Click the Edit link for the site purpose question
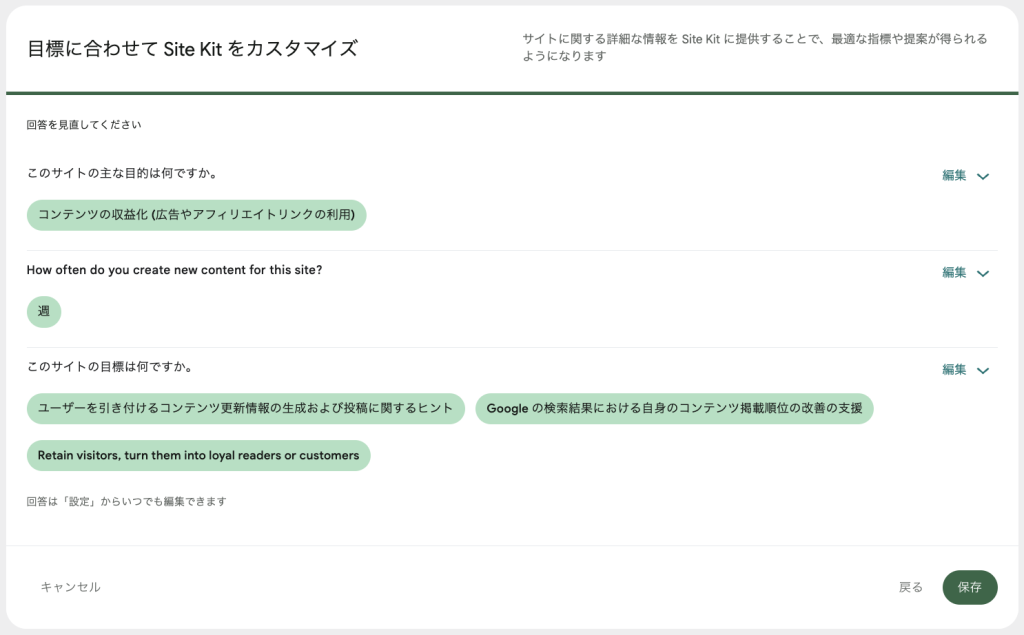The height and width of the screenshot is (635, 1024). pos(954,175)
